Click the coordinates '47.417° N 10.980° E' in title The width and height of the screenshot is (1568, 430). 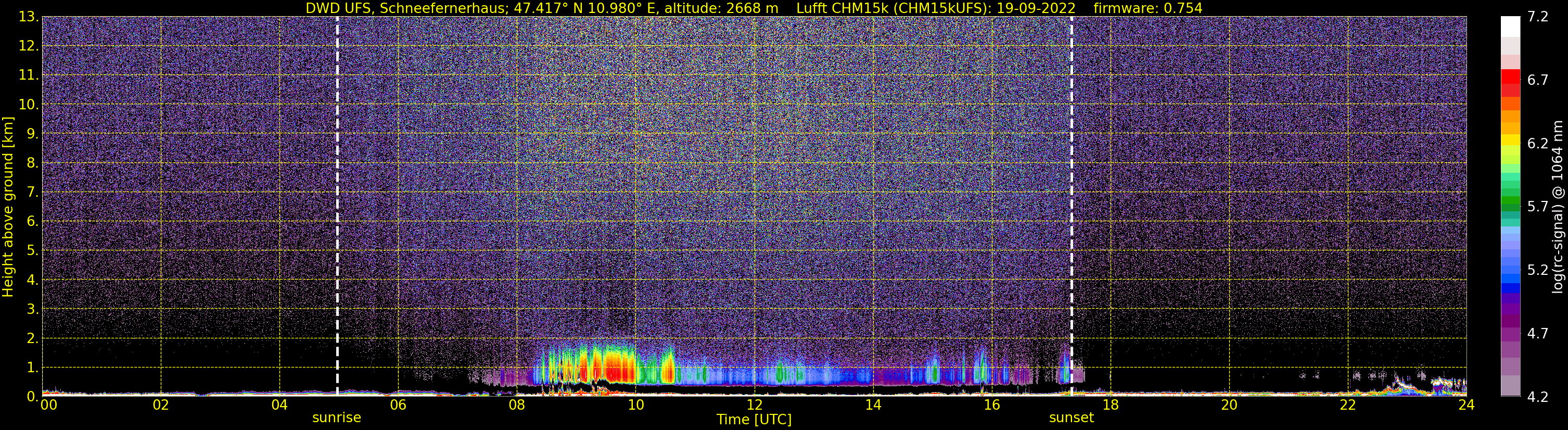587,8
